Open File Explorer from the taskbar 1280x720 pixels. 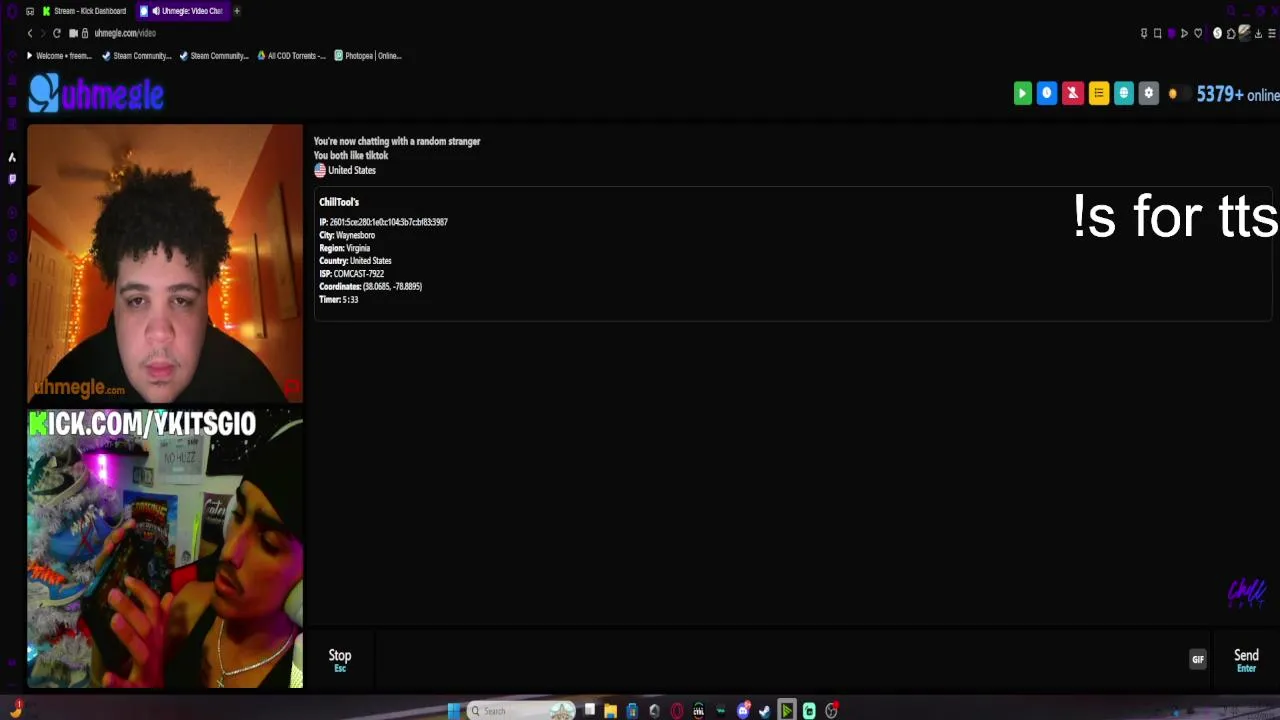click(610, 711)
